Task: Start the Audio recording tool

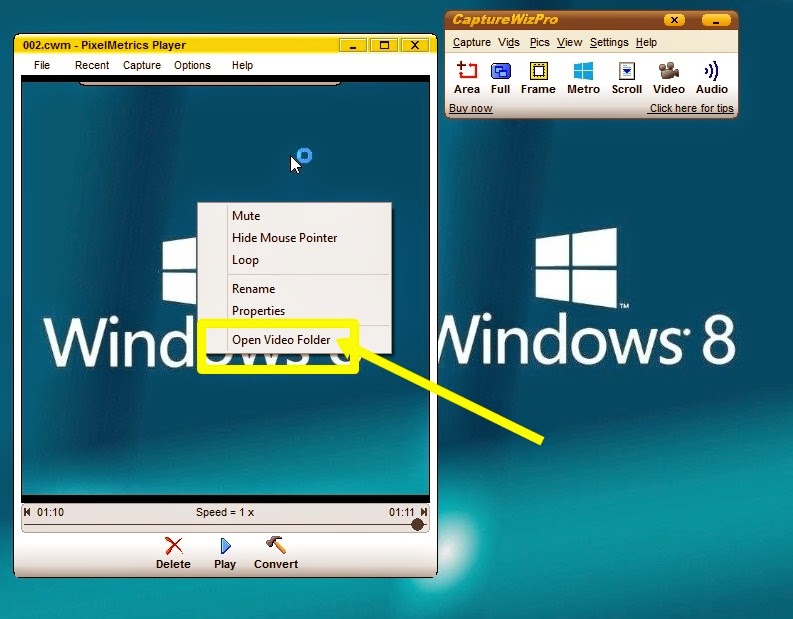Action: tap(712, 78)
